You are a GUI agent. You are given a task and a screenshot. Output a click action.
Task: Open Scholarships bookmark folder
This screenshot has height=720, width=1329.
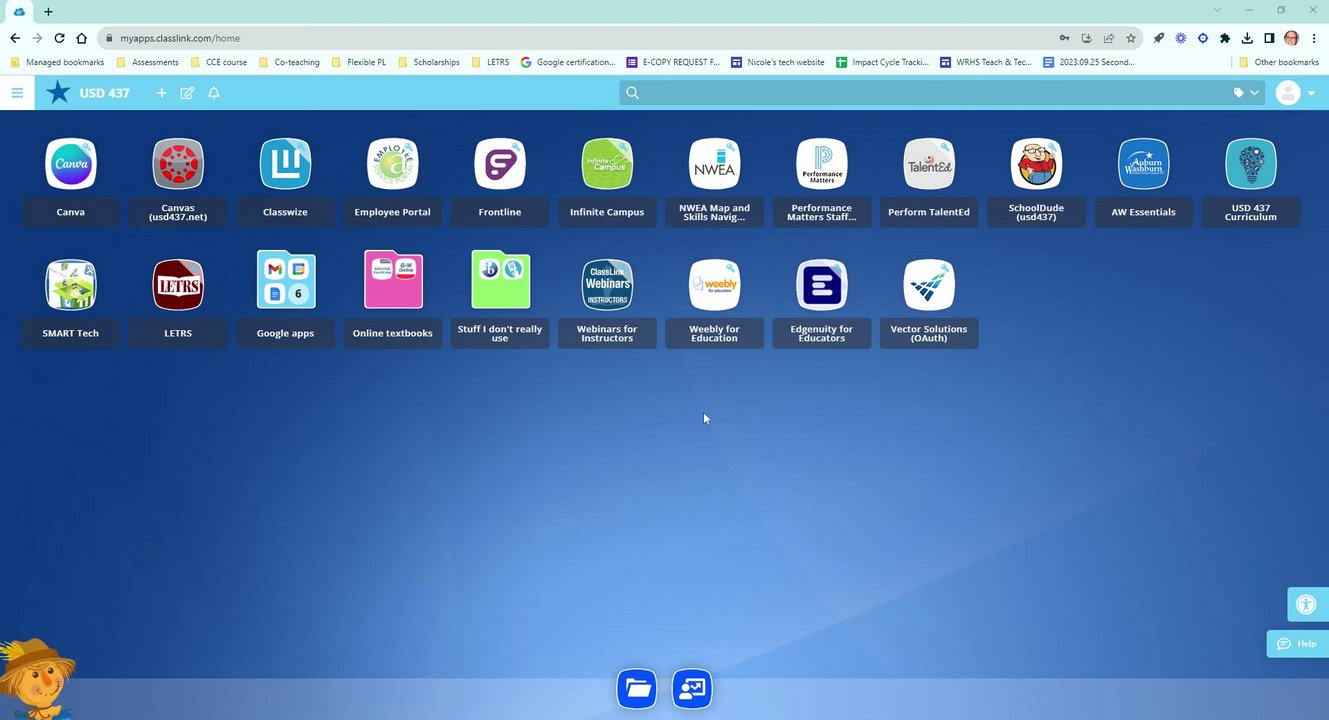429,62
